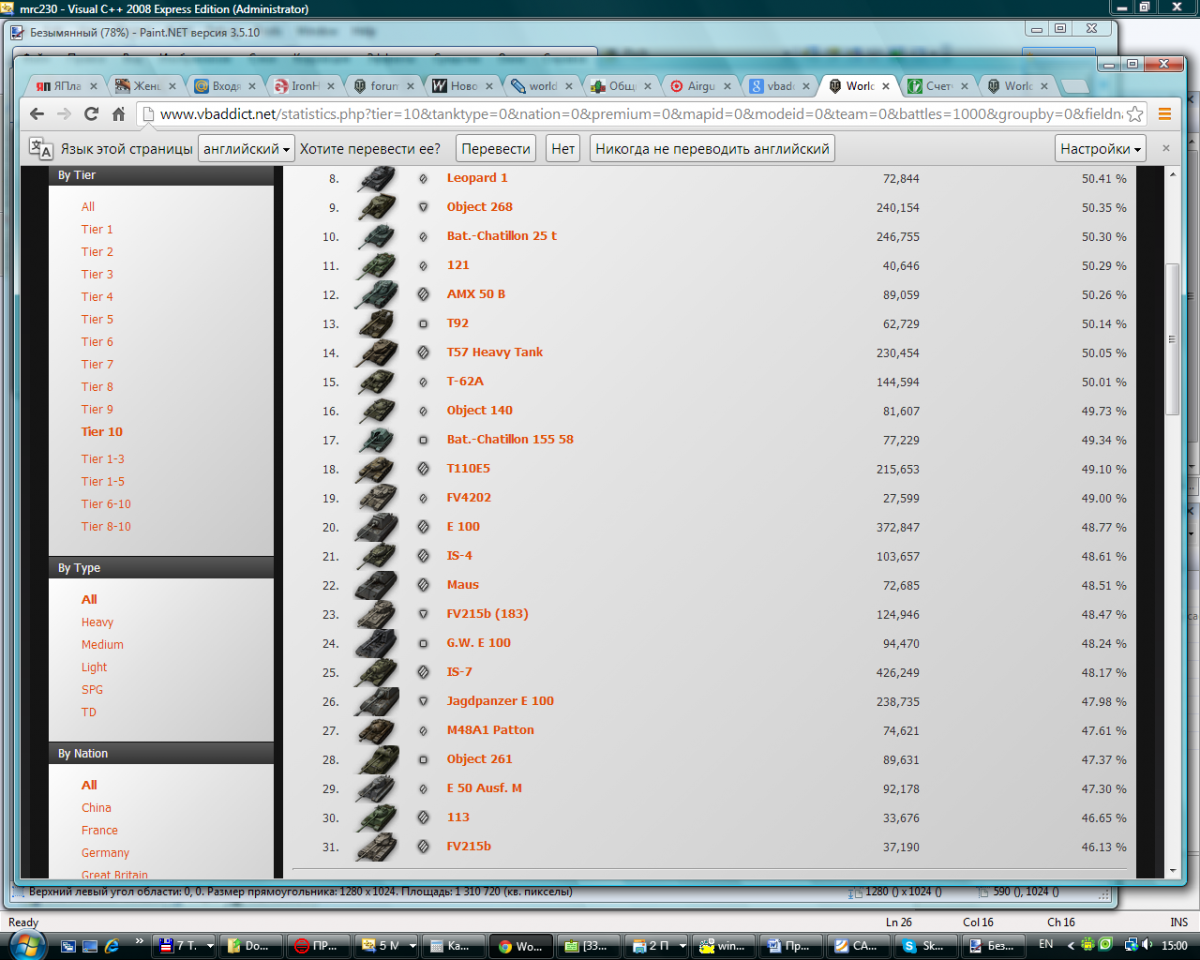Close the translation bar with X
Viewport: 1200px width, 960px height.
(x=1165, y=148)
